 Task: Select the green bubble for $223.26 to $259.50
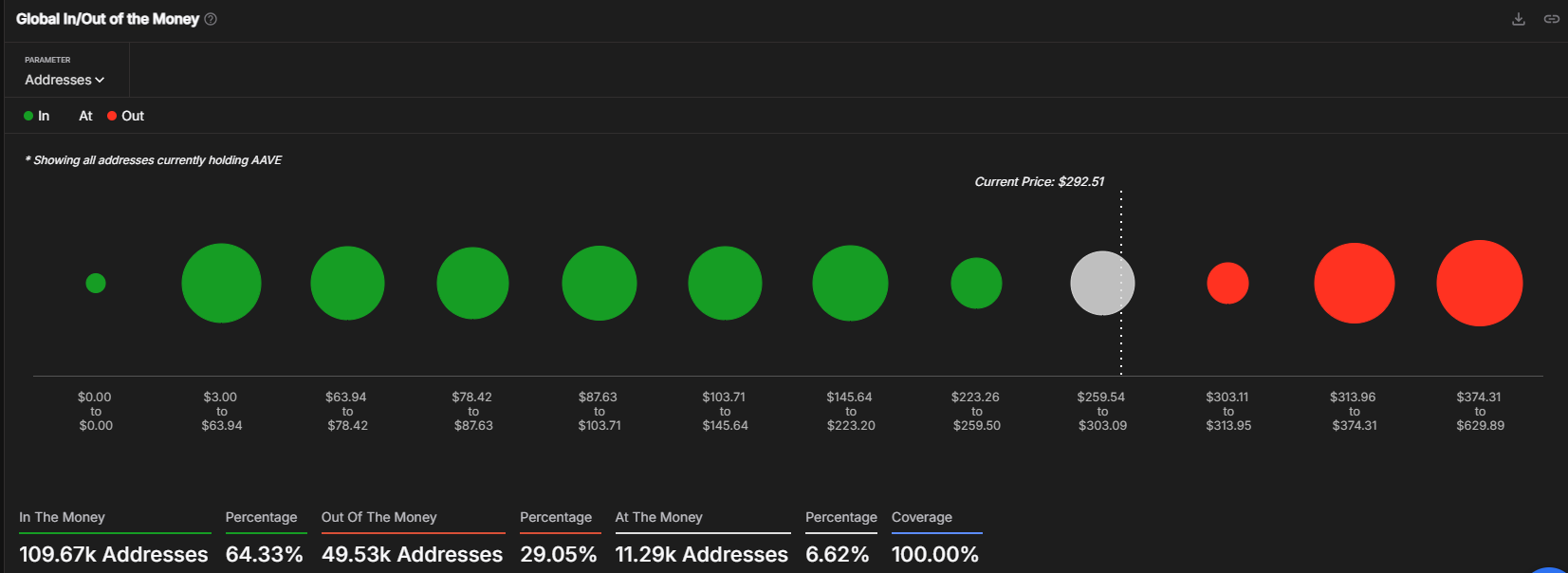tap(976, 283)
